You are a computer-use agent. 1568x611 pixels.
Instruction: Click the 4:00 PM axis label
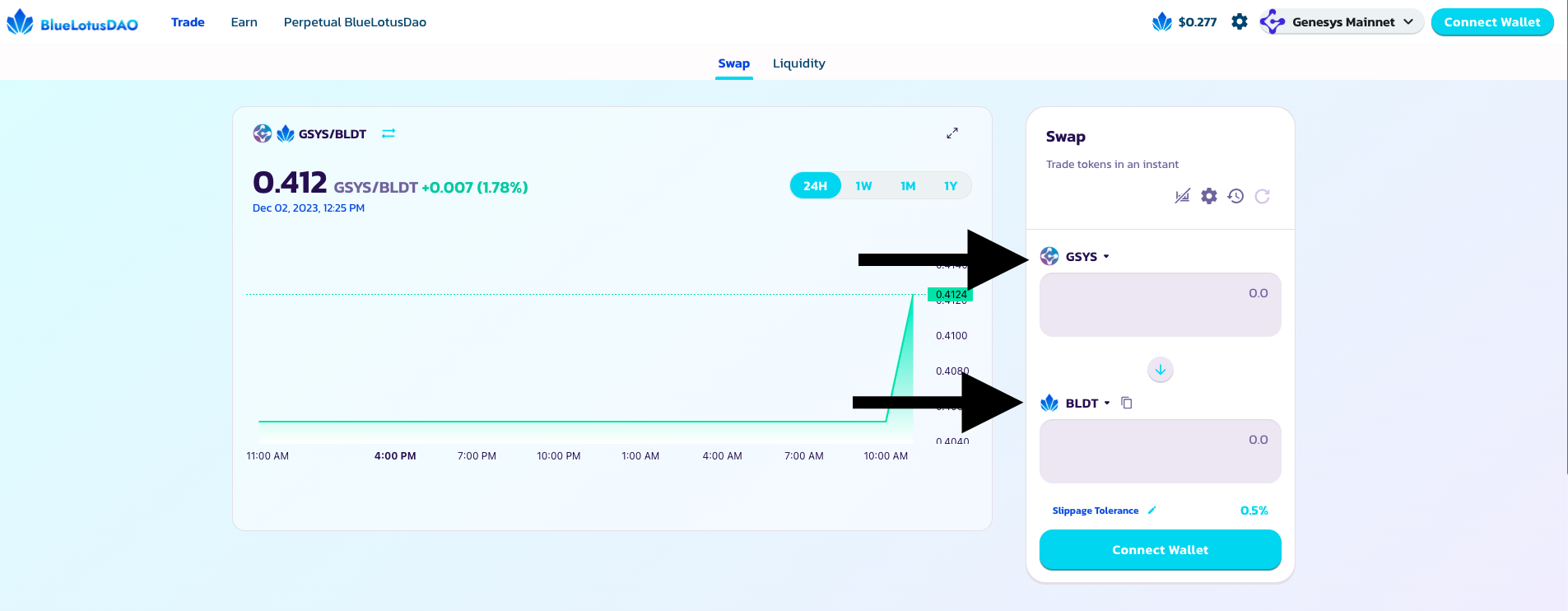pyautogui.click(x=395, y=455)
